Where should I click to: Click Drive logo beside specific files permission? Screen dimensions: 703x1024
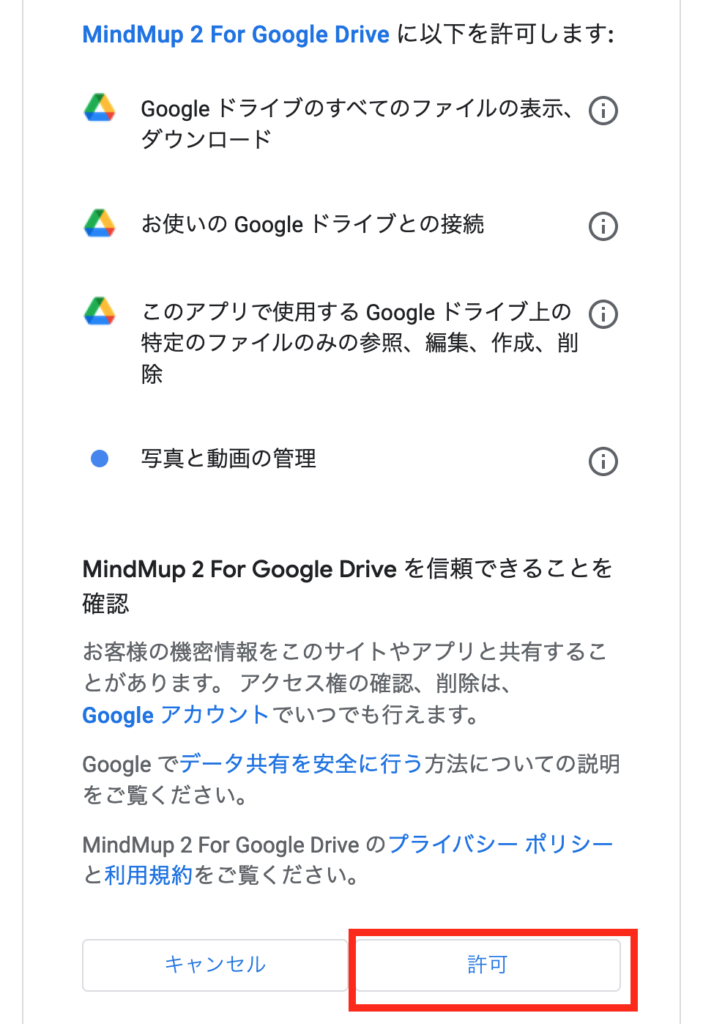click(99, 311)
